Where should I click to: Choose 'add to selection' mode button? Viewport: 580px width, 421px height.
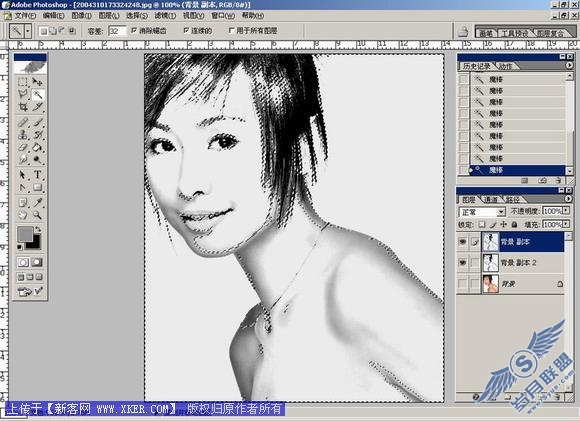click(53, 31)
